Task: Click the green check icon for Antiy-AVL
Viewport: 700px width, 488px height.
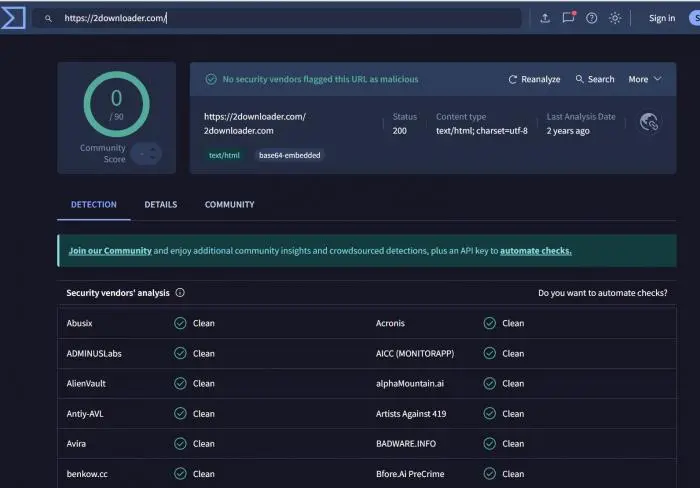Action: (x=180, y=413)
